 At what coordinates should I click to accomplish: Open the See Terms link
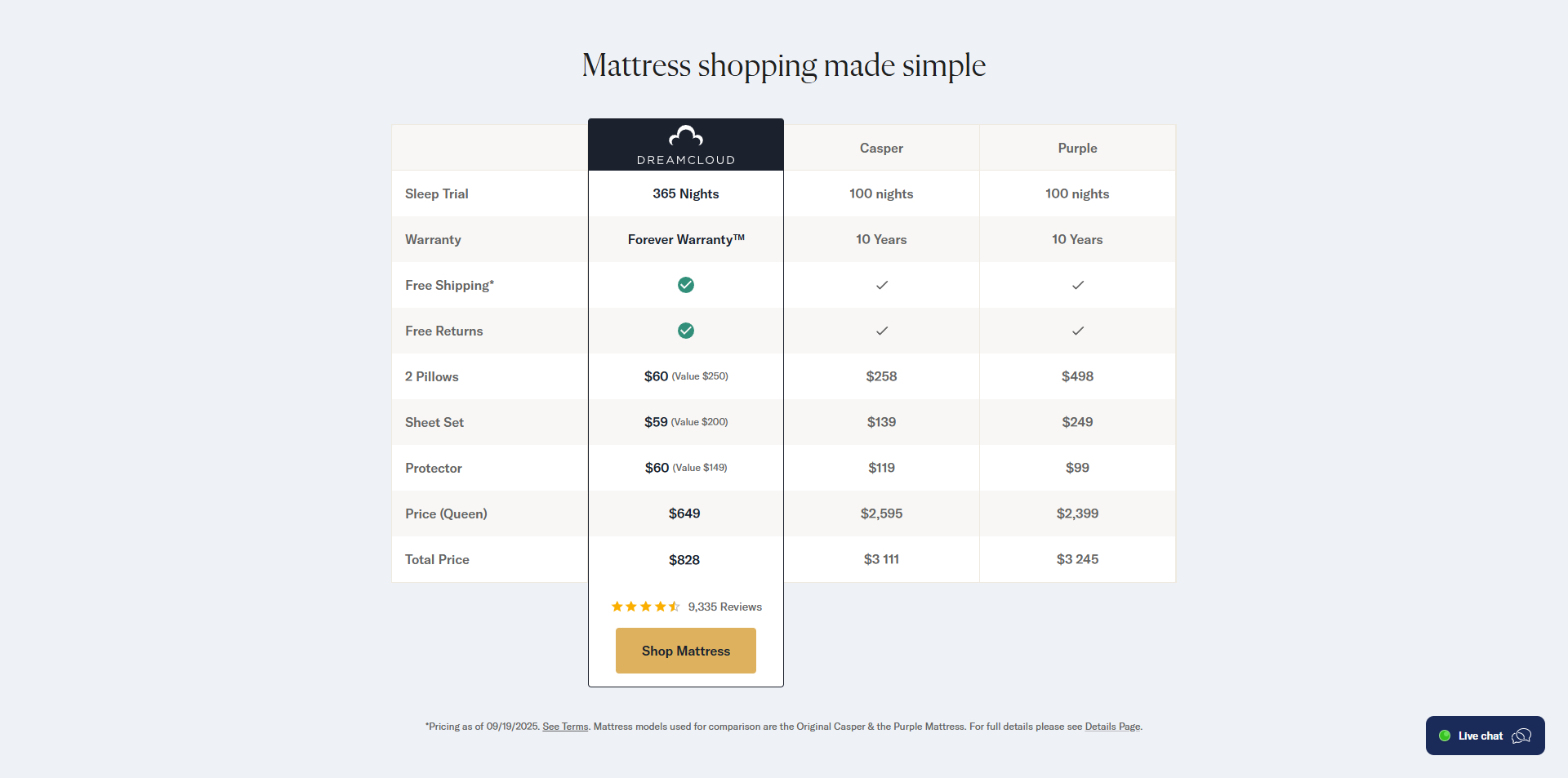point(564,726)
